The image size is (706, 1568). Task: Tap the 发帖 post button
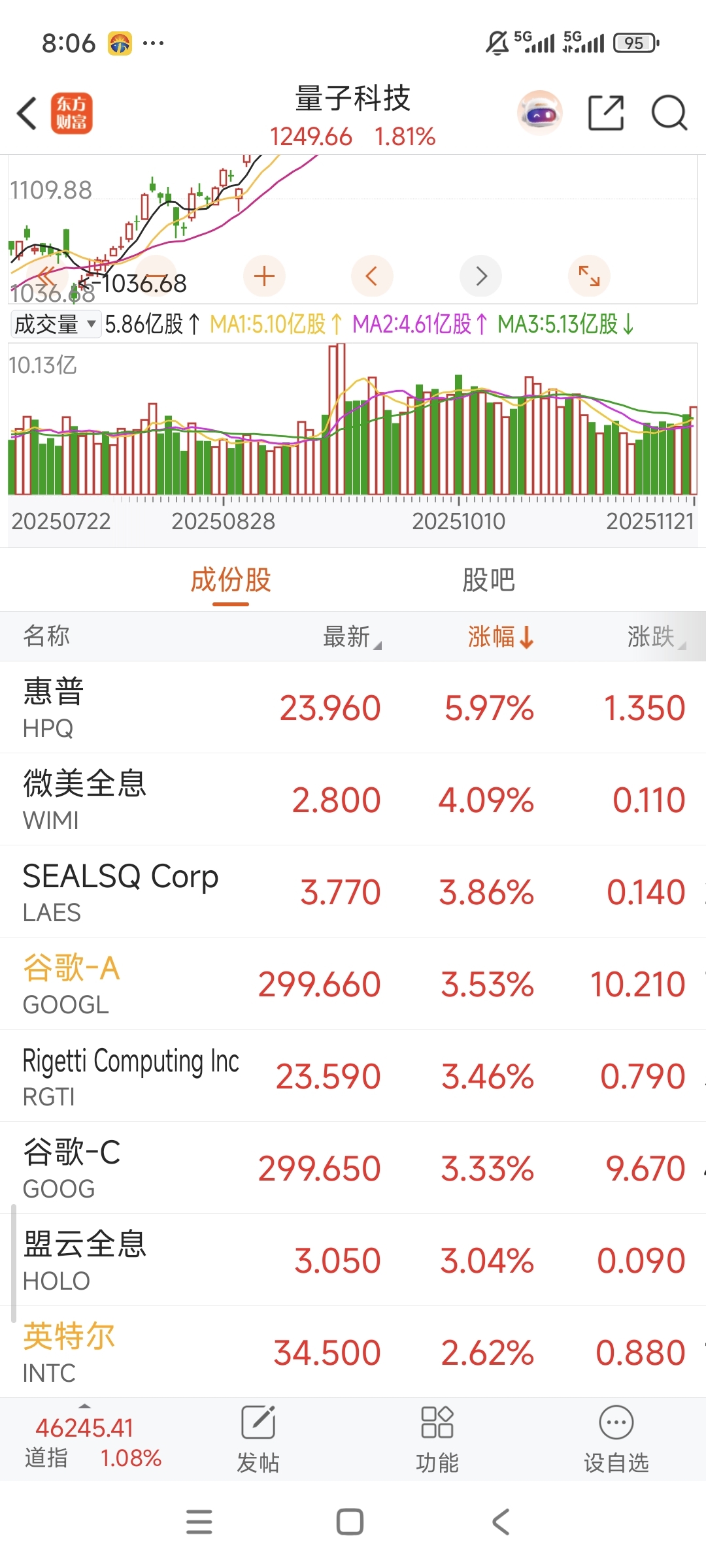click(x=258, y=1439)
